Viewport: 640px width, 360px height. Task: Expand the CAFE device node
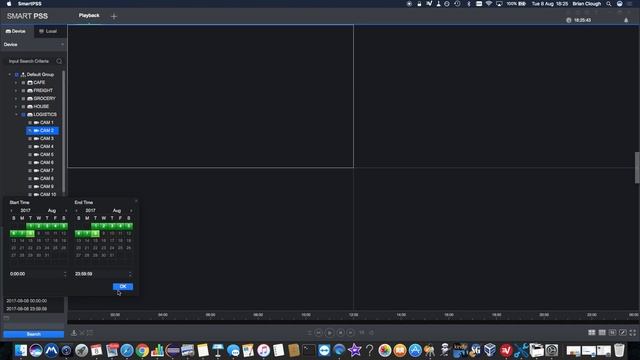click(x=16, y=82)
